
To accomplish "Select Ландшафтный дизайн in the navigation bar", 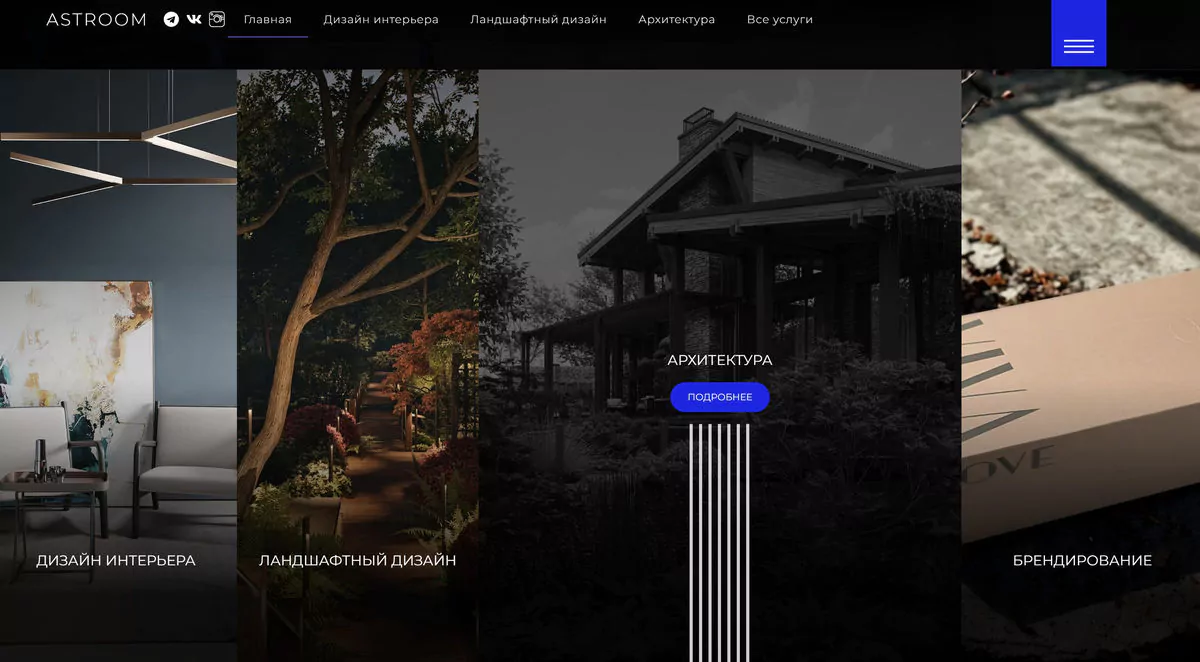I will pos(538,20).
